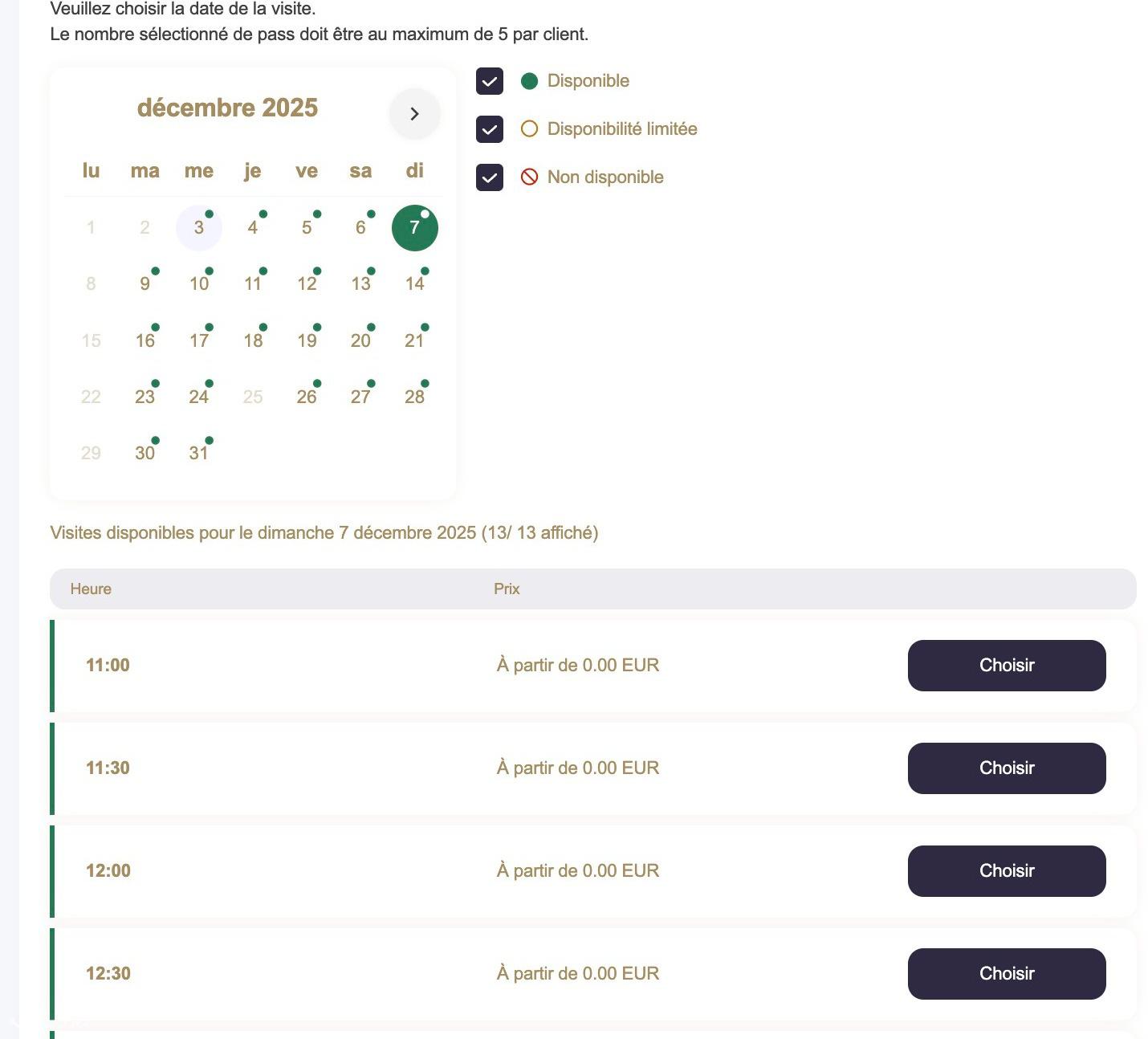This screenshot has width=1148, height=1039.
Task: Click the Heure column header
Action: [91, 589]
